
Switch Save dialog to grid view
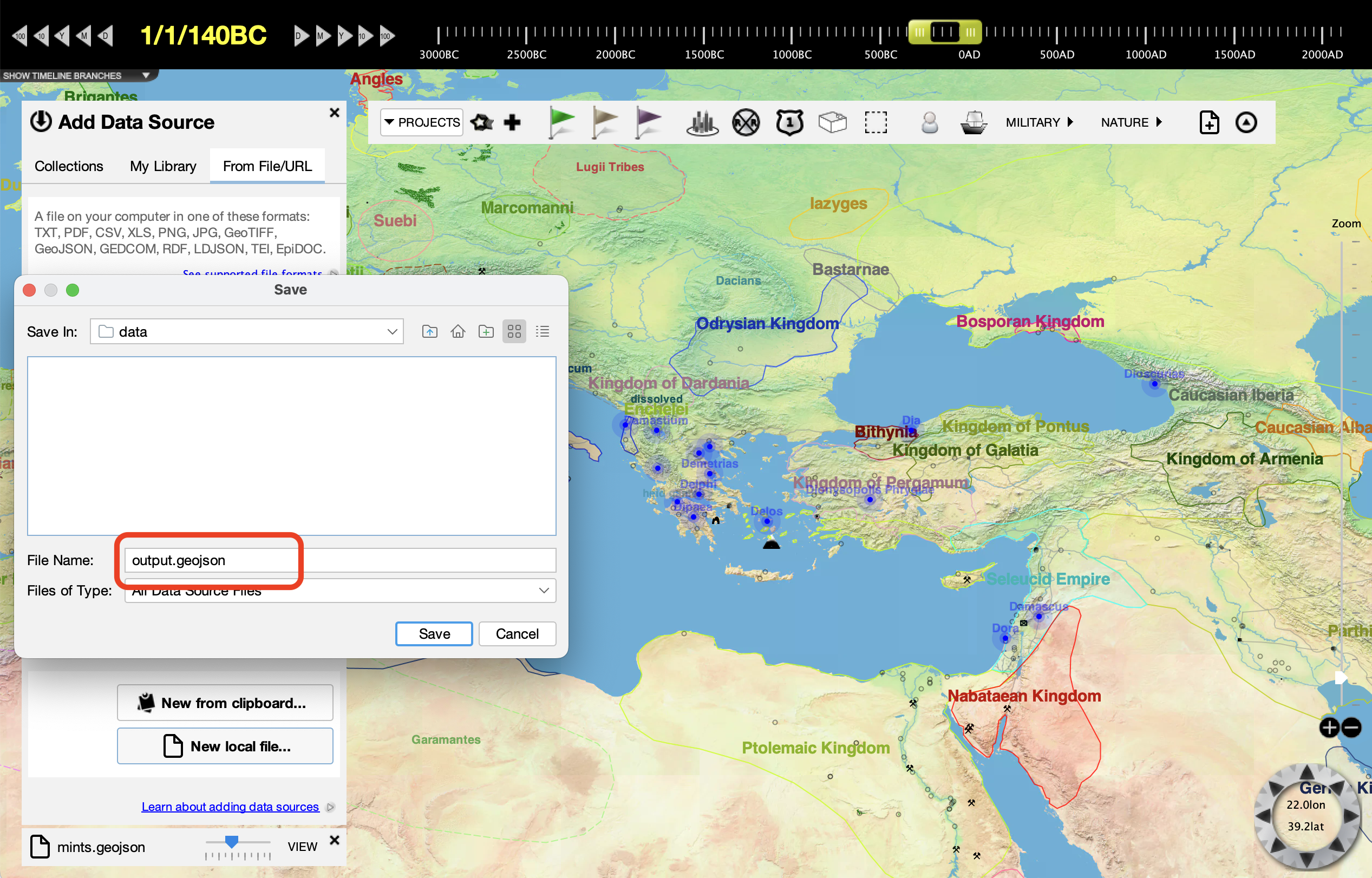(x=514, y=331)
